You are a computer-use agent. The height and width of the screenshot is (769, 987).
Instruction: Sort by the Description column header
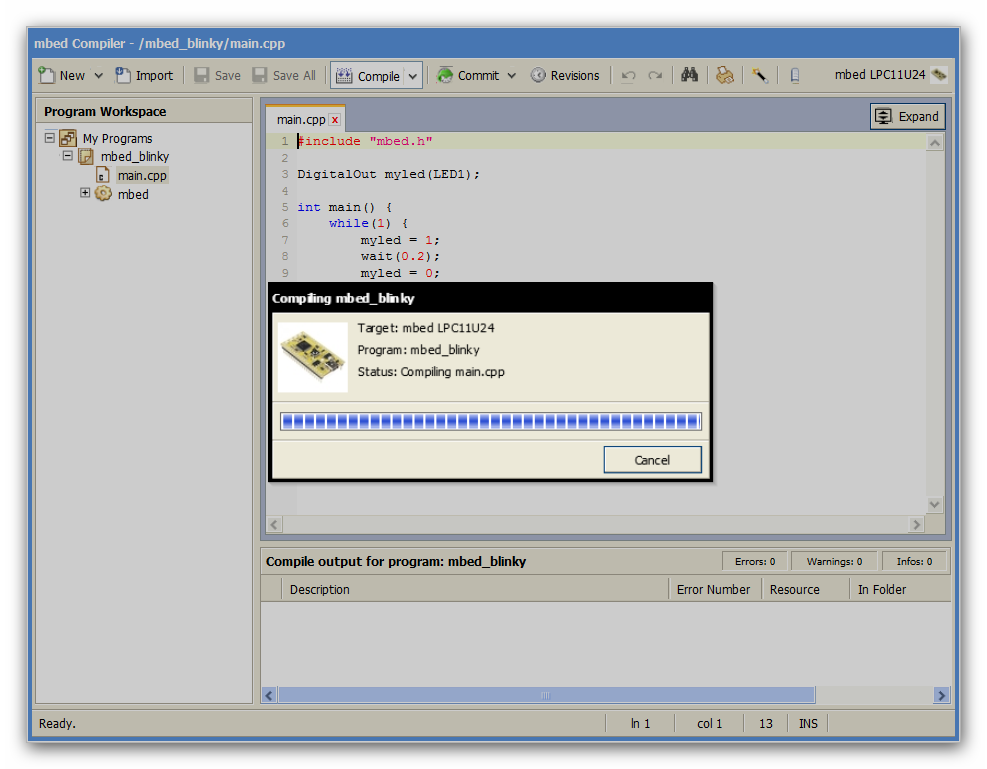point(475,590)
